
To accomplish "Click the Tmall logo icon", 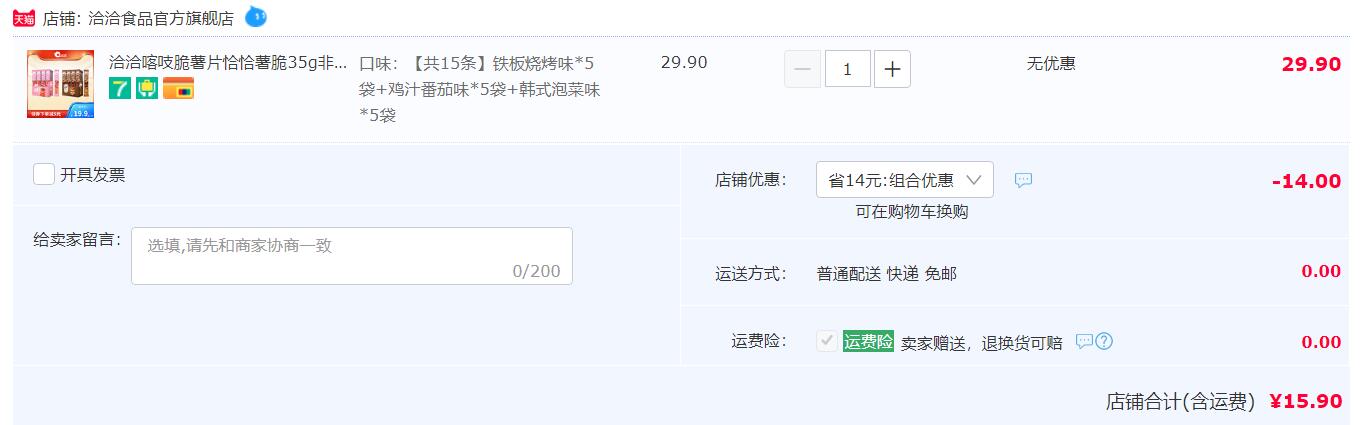I will tap(24, 18).
